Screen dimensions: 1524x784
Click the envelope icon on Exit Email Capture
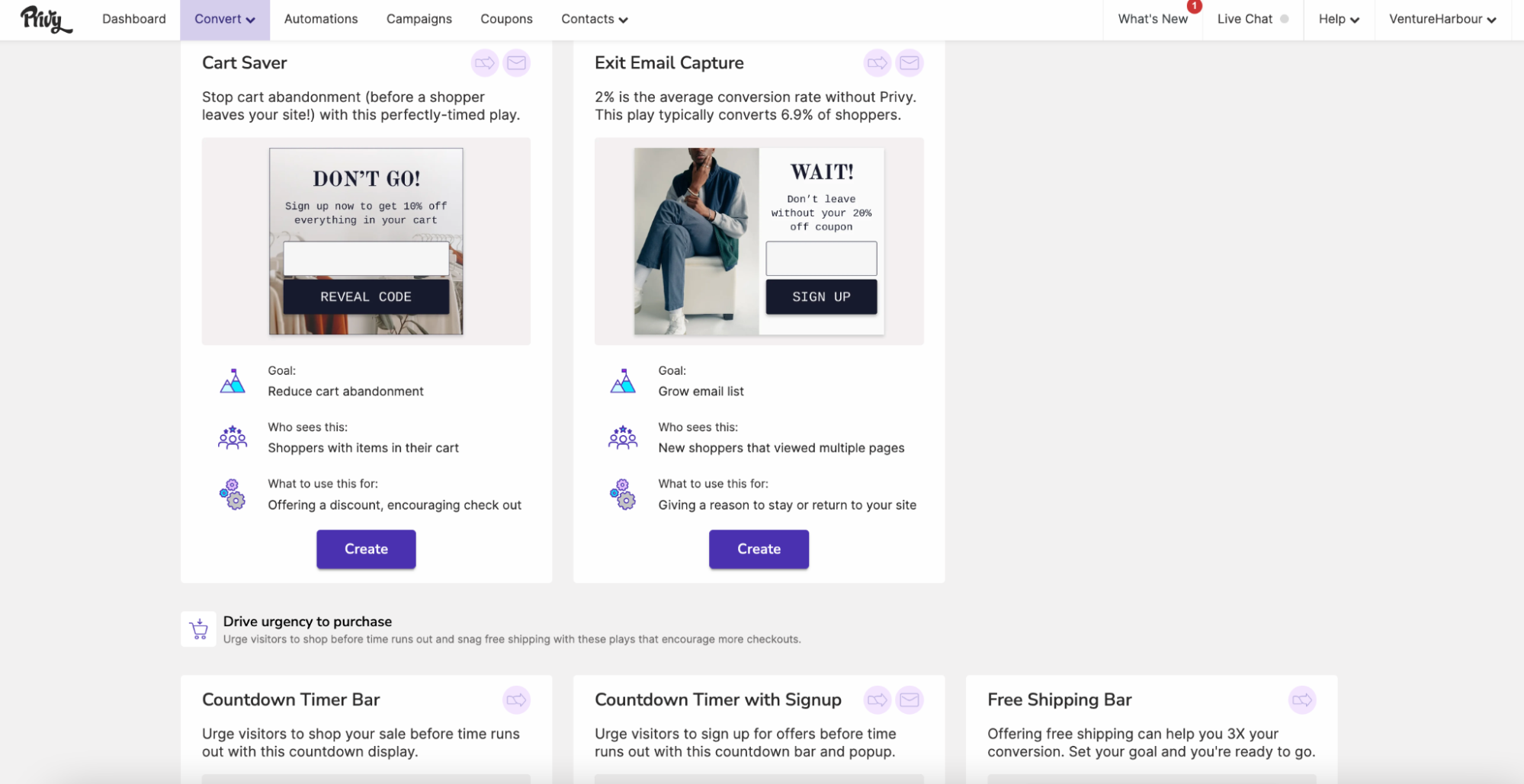[910, 63]
